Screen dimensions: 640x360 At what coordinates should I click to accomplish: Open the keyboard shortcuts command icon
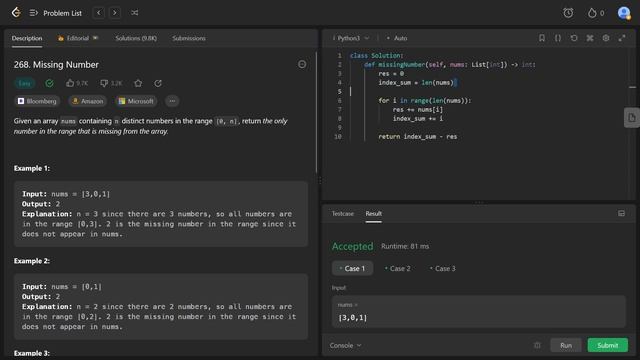tap(590, 38)
